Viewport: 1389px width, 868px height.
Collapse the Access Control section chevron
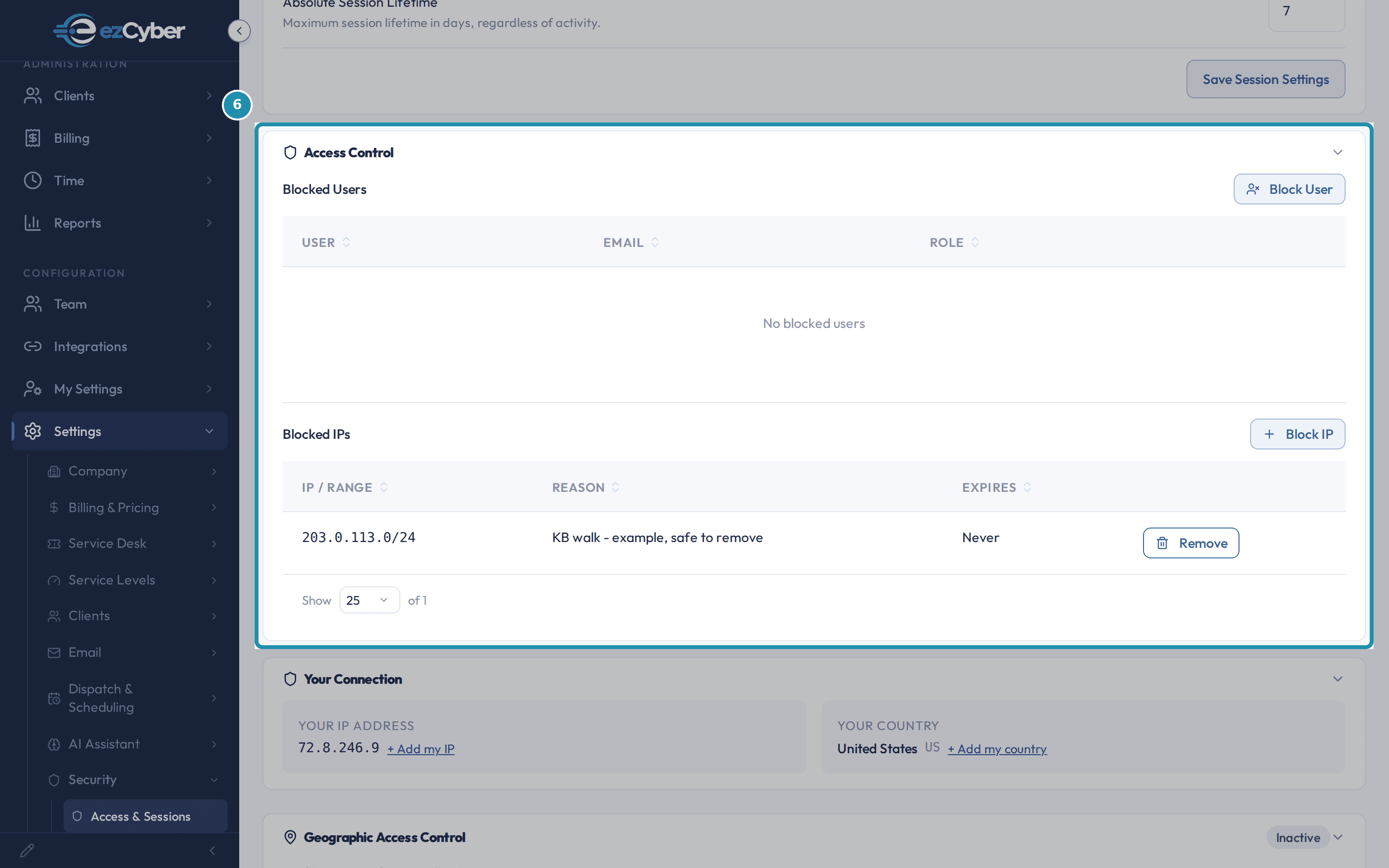click(1337, 152)
